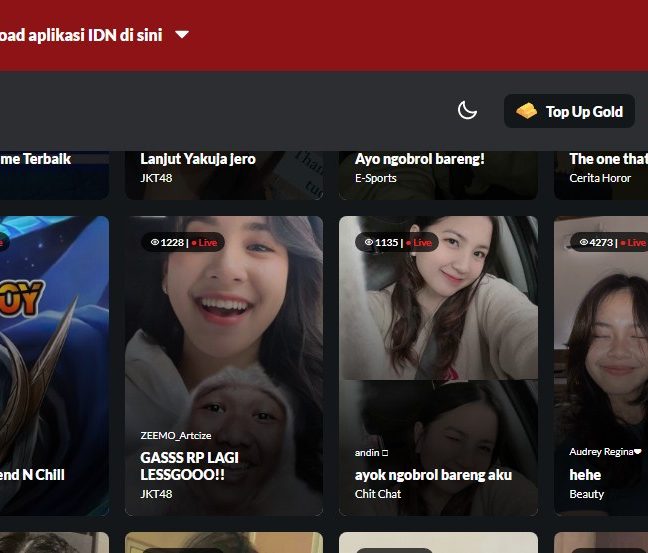Click the Live badge on ZEEMO_Artcize stream
The image size is (648, 553).
tap(206, 243)
